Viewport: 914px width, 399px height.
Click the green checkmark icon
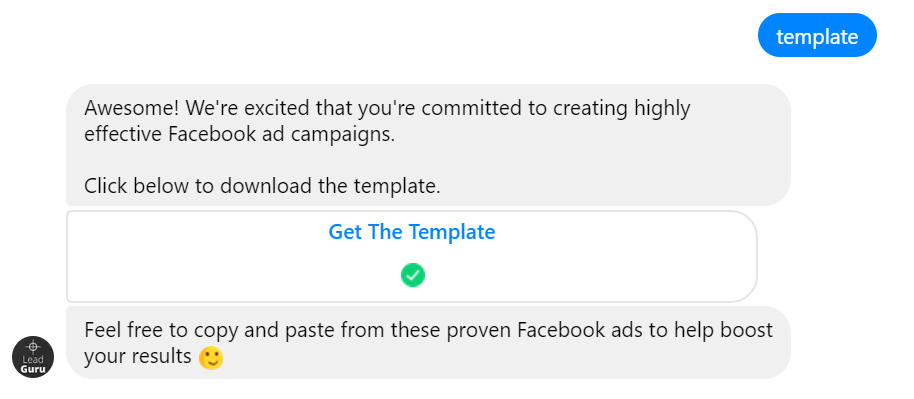pyautogui.click(x=413, y=275)
